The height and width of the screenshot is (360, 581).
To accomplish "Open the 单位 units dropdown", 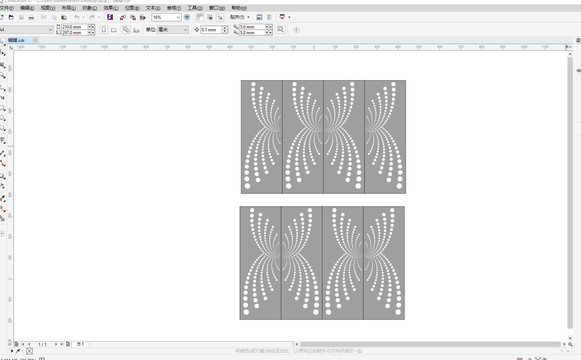I will tap(173, 30).
